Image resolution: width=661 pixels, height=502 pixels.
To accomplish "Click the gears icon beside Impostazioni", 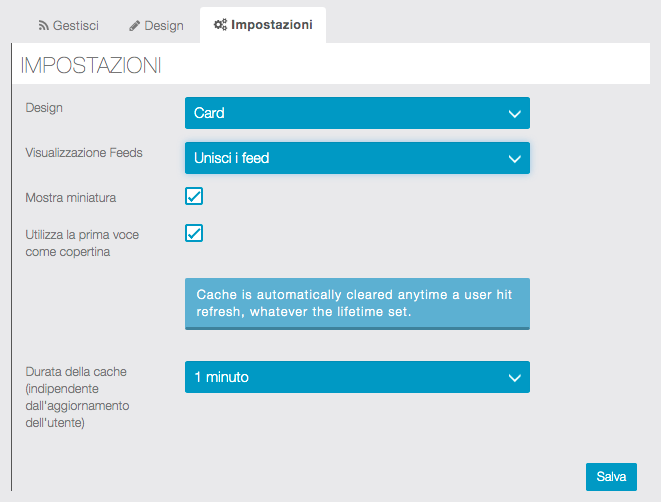I will (220, 25).
